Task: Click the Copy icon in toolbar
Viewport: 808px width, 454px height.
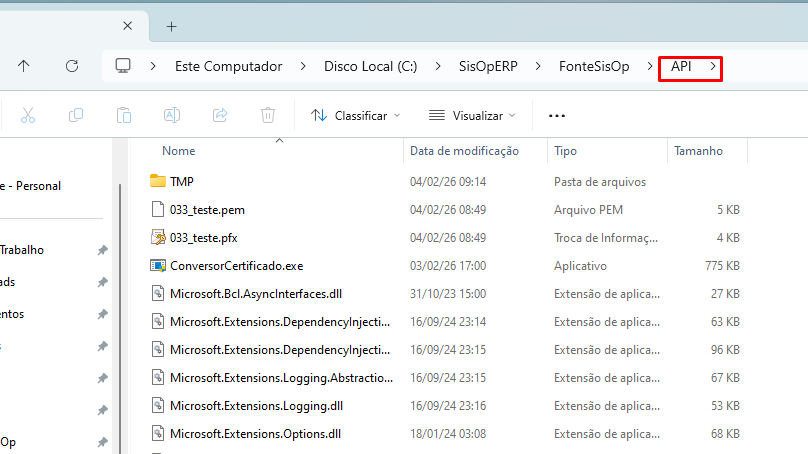Action: coord(76,115)
